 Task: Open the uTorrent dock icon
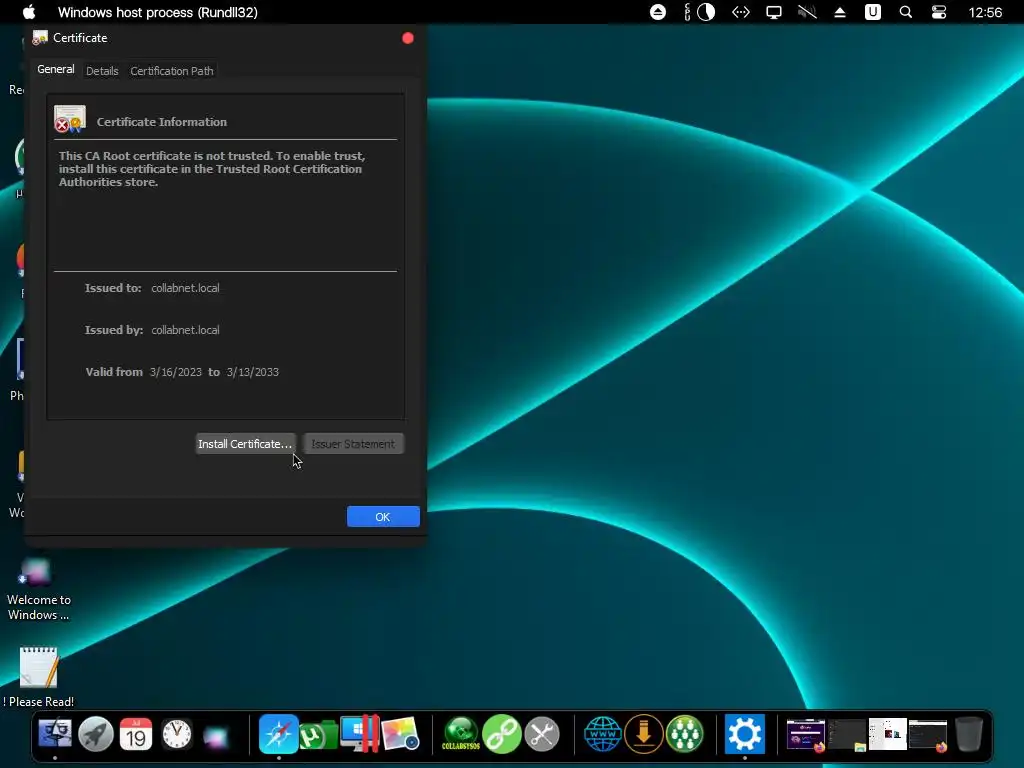[x=318, y=735]
